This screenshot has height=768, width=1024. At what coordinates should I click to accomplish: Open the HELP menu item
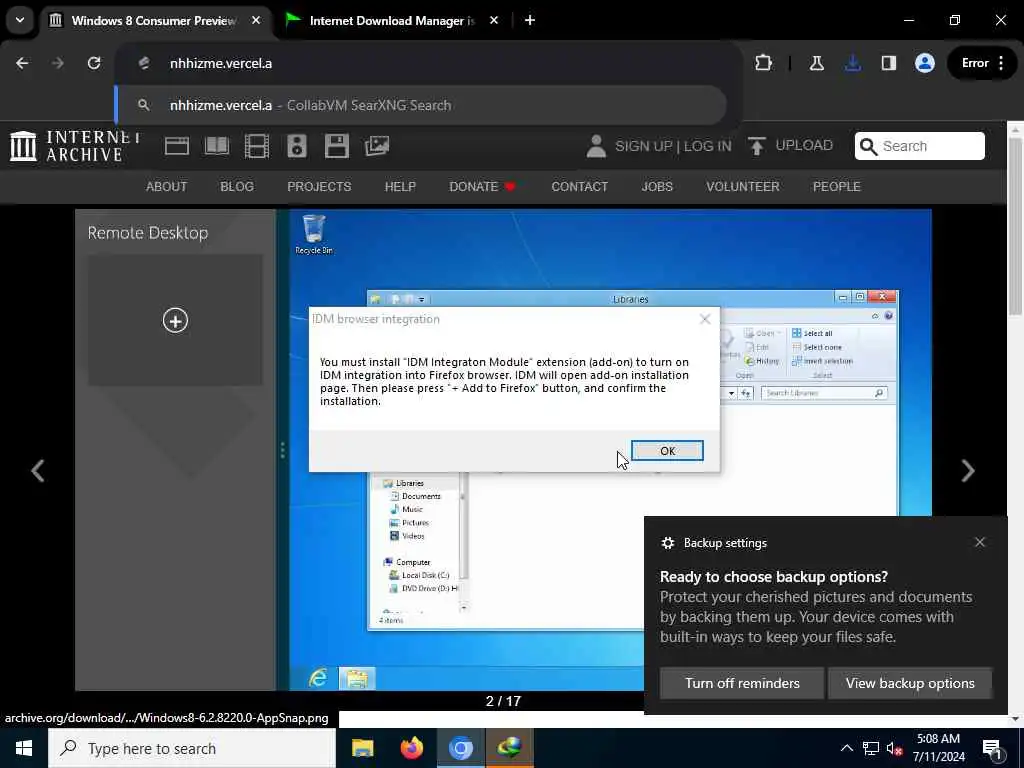click(400, 187)
